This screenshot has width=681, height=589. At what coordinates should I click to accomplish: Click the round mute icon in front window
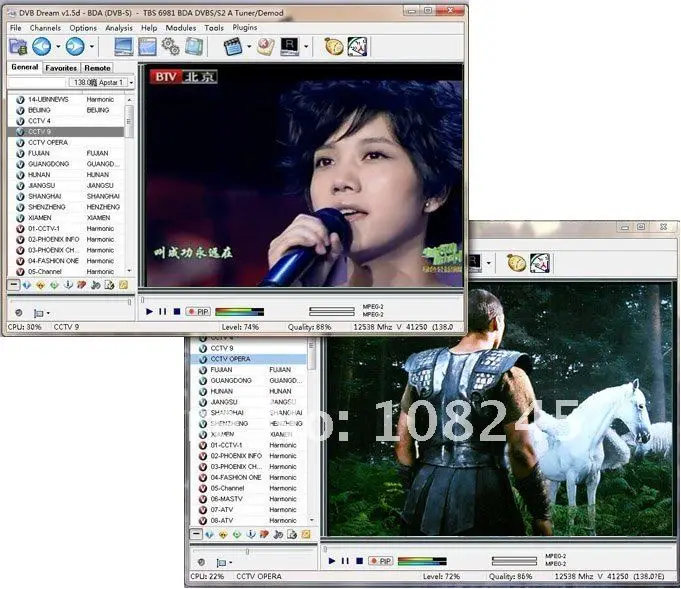point(19,313)
